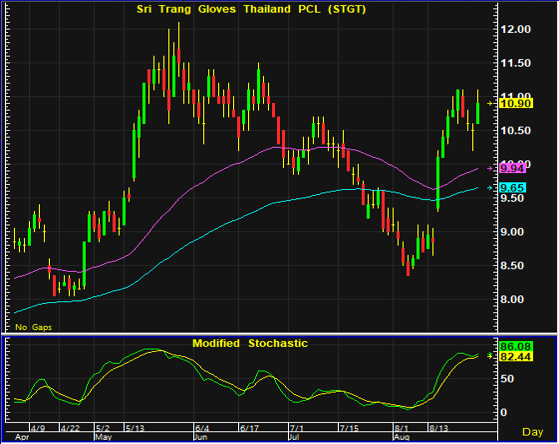Click the 6/4 date marker
559x444 pixels.
[202, 428]
